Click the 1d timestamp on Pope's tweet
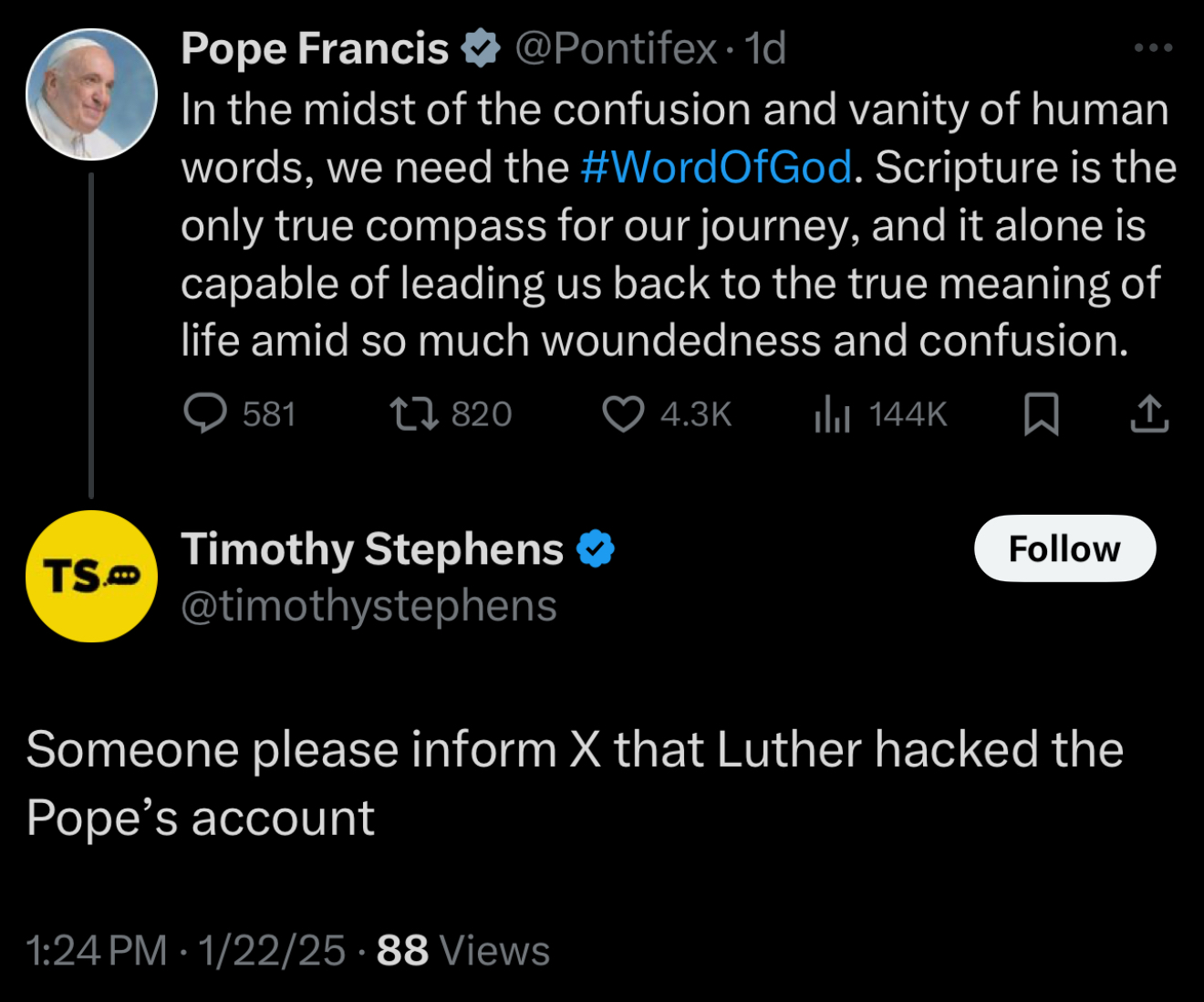 pos(765,48)
